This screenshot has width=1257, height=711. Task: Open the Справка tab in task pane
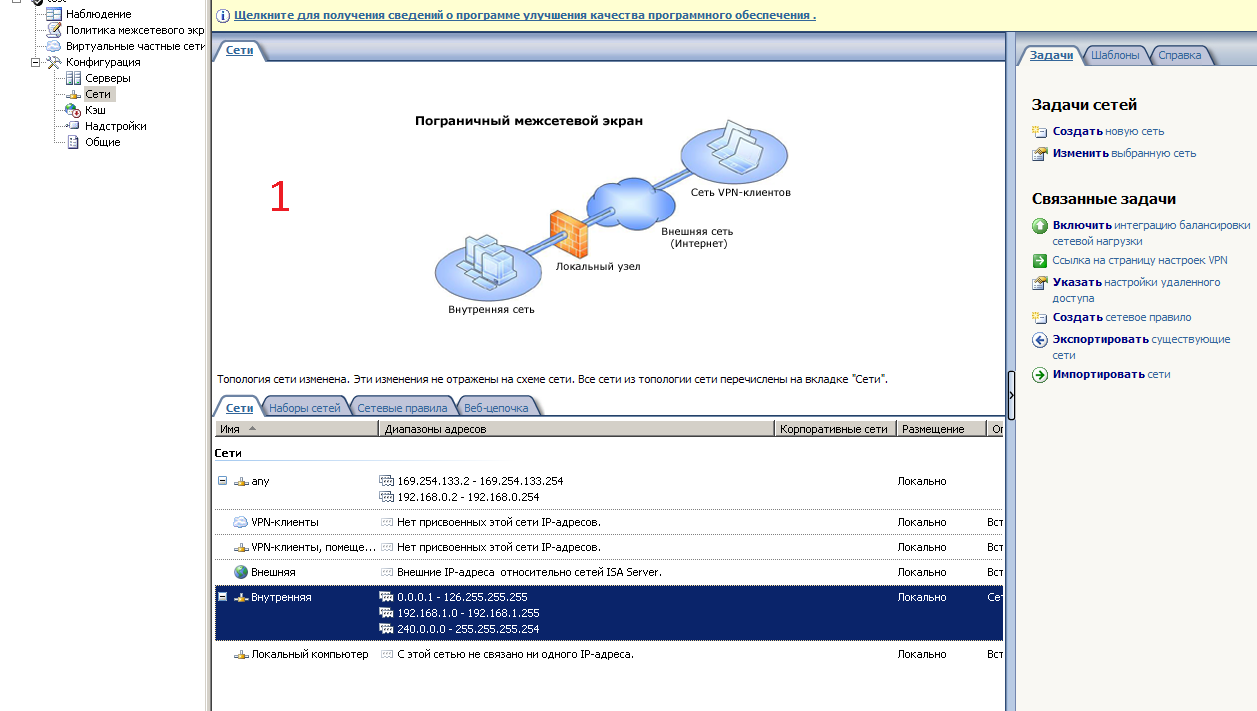[1179, 56]
